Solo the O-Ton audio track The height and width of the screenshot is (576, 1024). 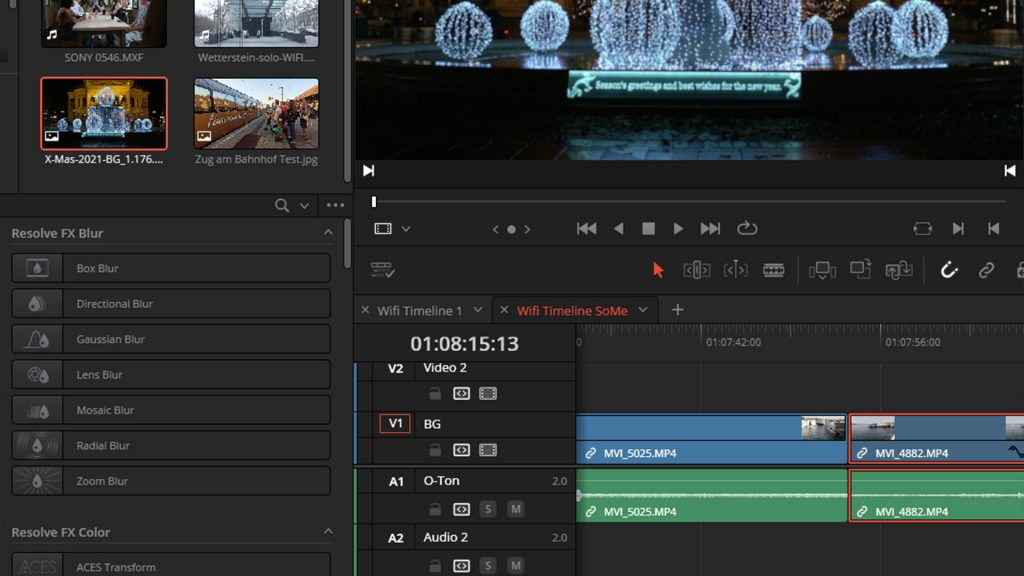488,509
